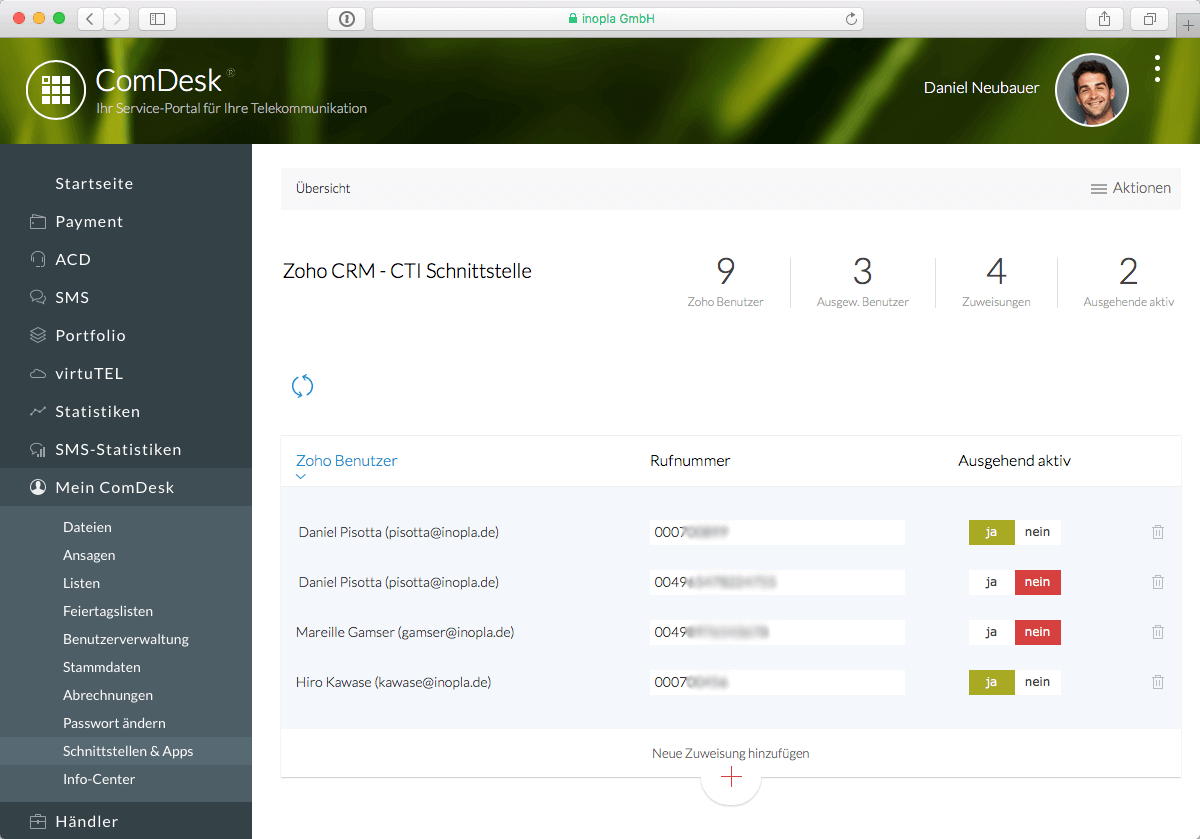Open Ansagen under Mein ComDesk

(x=89, y=555)
